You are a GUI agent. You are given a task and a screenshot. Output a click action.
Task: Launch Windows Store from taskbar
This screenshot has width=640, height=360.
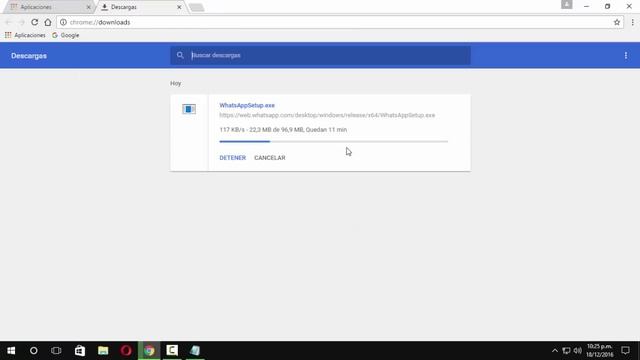click(80, 351)
